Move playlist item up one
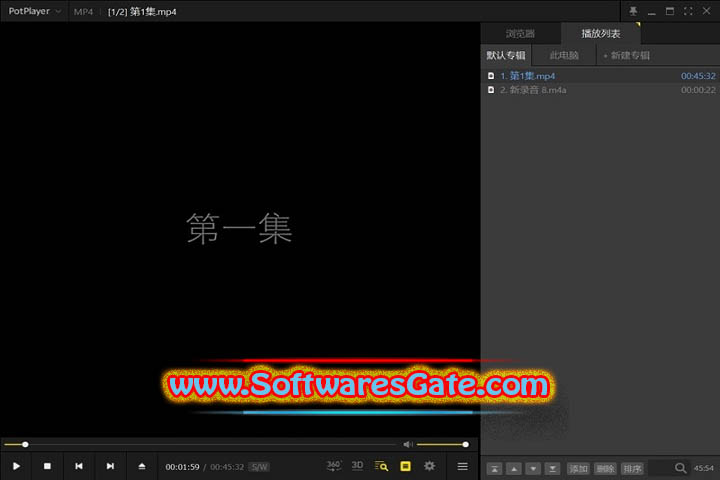Screen dimensions: 720x480 click(x=514, y=469)
